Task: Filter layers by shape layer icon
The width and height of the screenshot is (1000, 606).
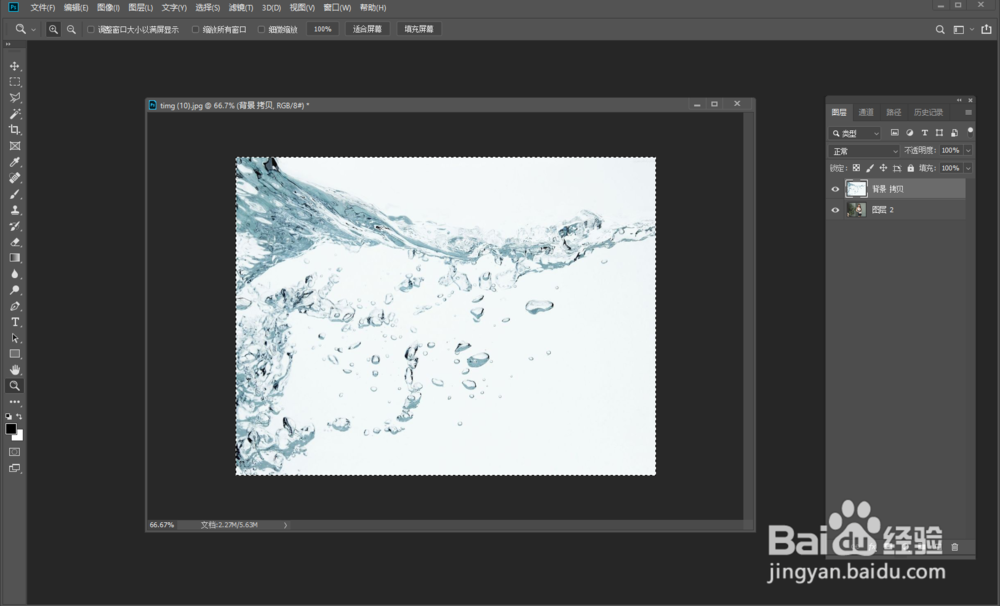Action: 939,133
